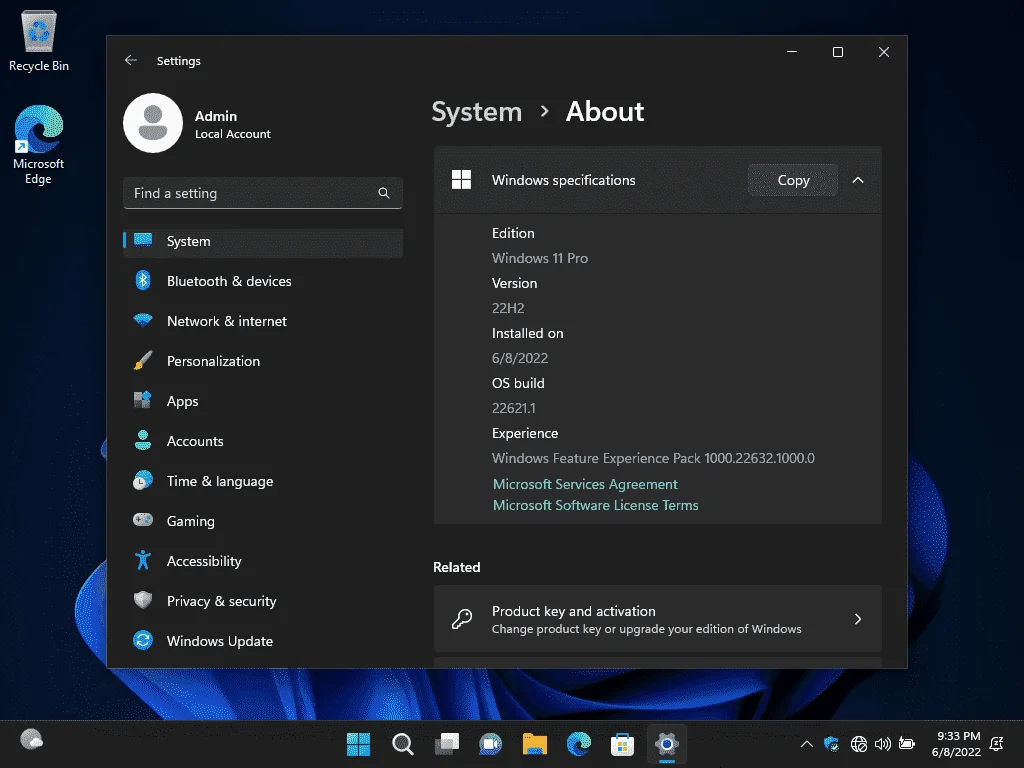Click the Admin profile avatar
The image size is (1024, 768).
coord(153,123)
